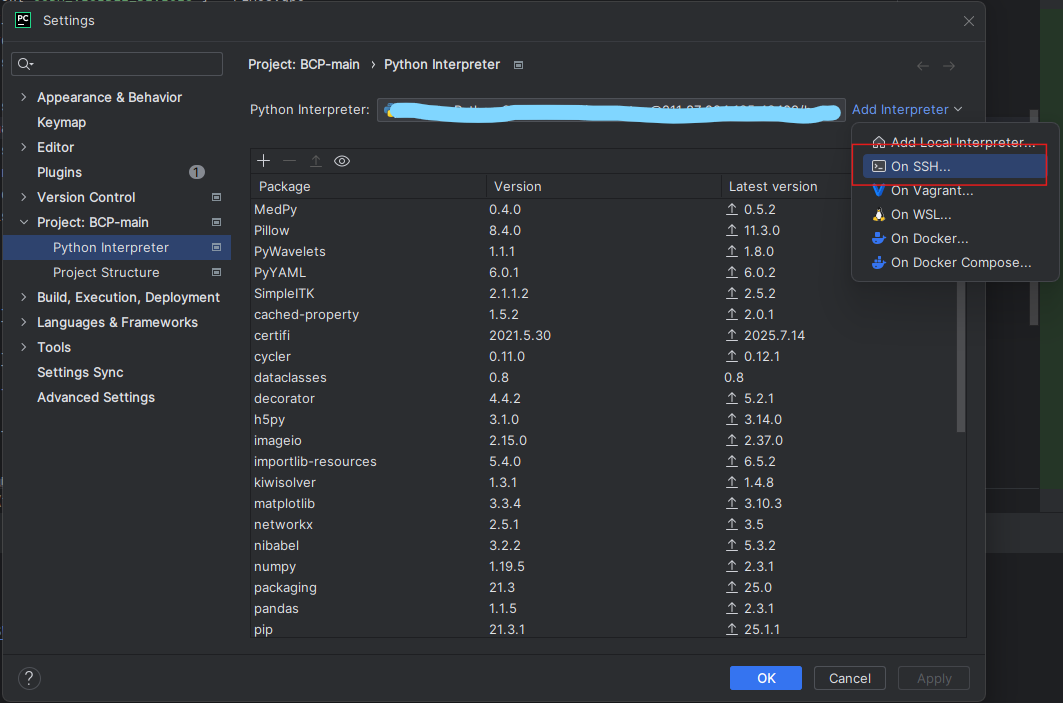Click h5py latest version 3.14.0

pyautogui.click(x=763, y=420)
